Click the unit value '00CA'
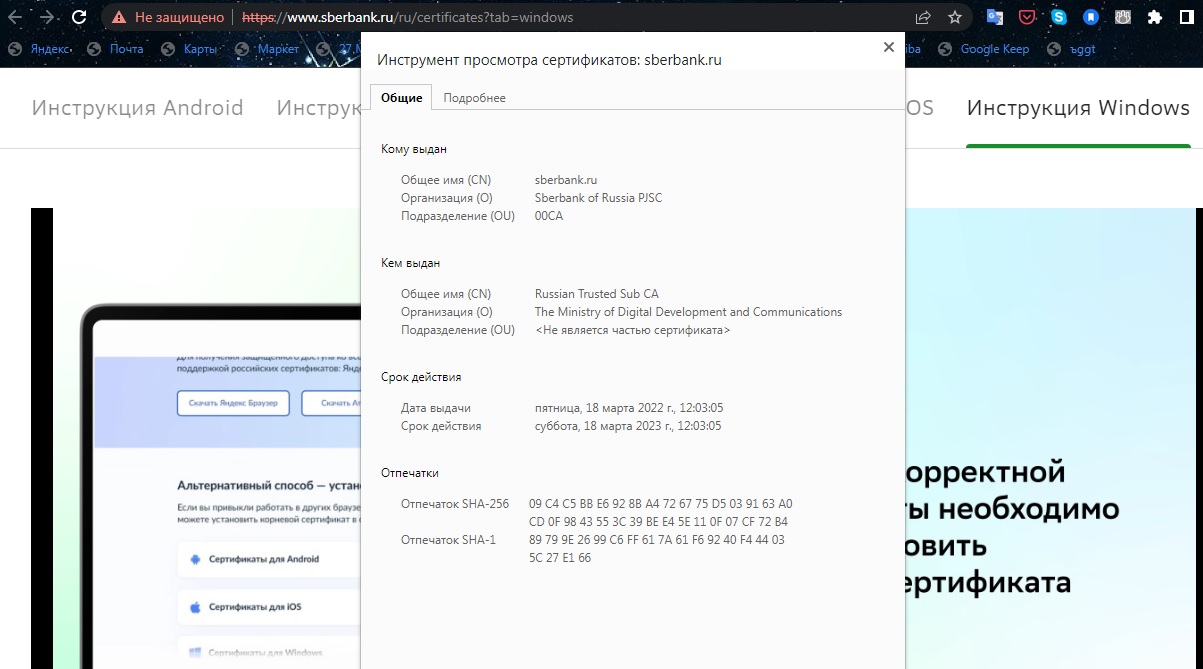 tap(549, 216)
